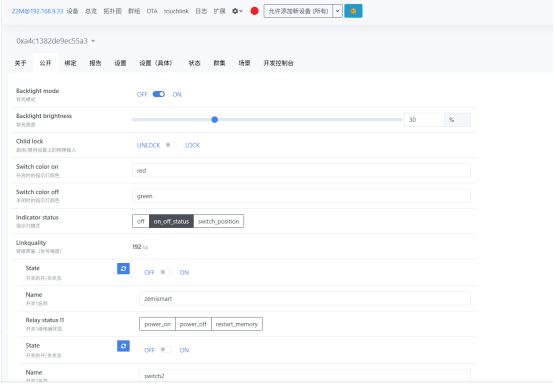554x384 pixels.
Task: Open the settings gear menu in navbar
Action: (x=237, y=11)
